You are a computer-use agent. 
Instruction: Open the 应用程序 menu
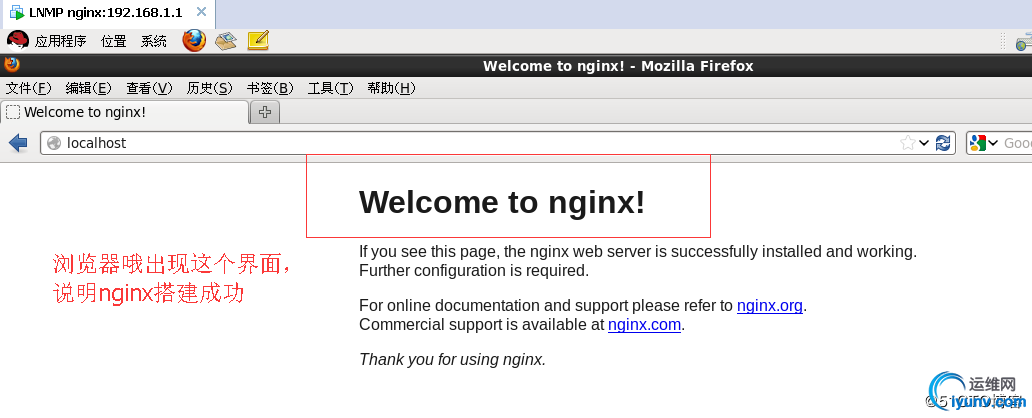(x=61, y=41)
